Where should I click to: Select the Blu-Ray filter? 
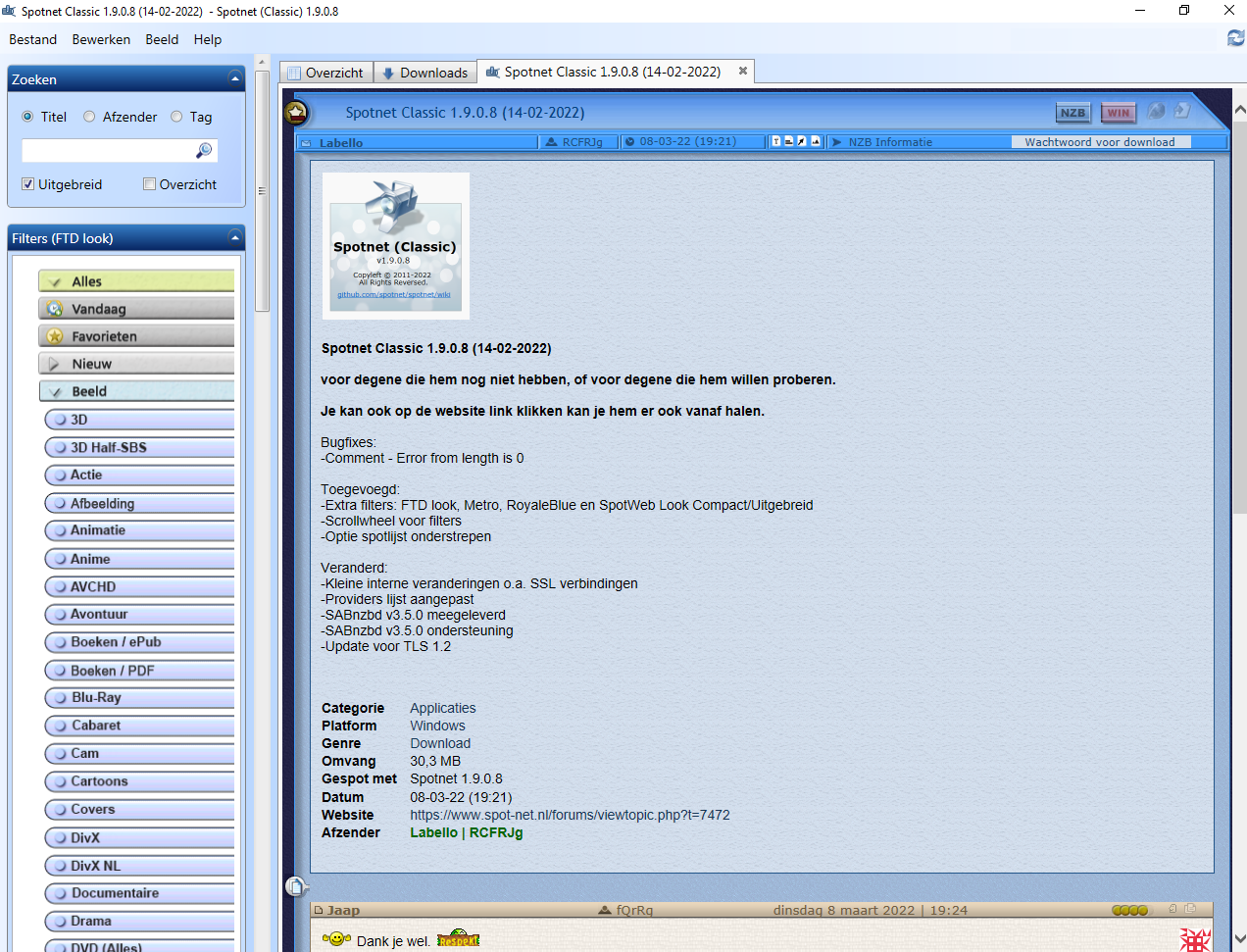click(139, 698)
